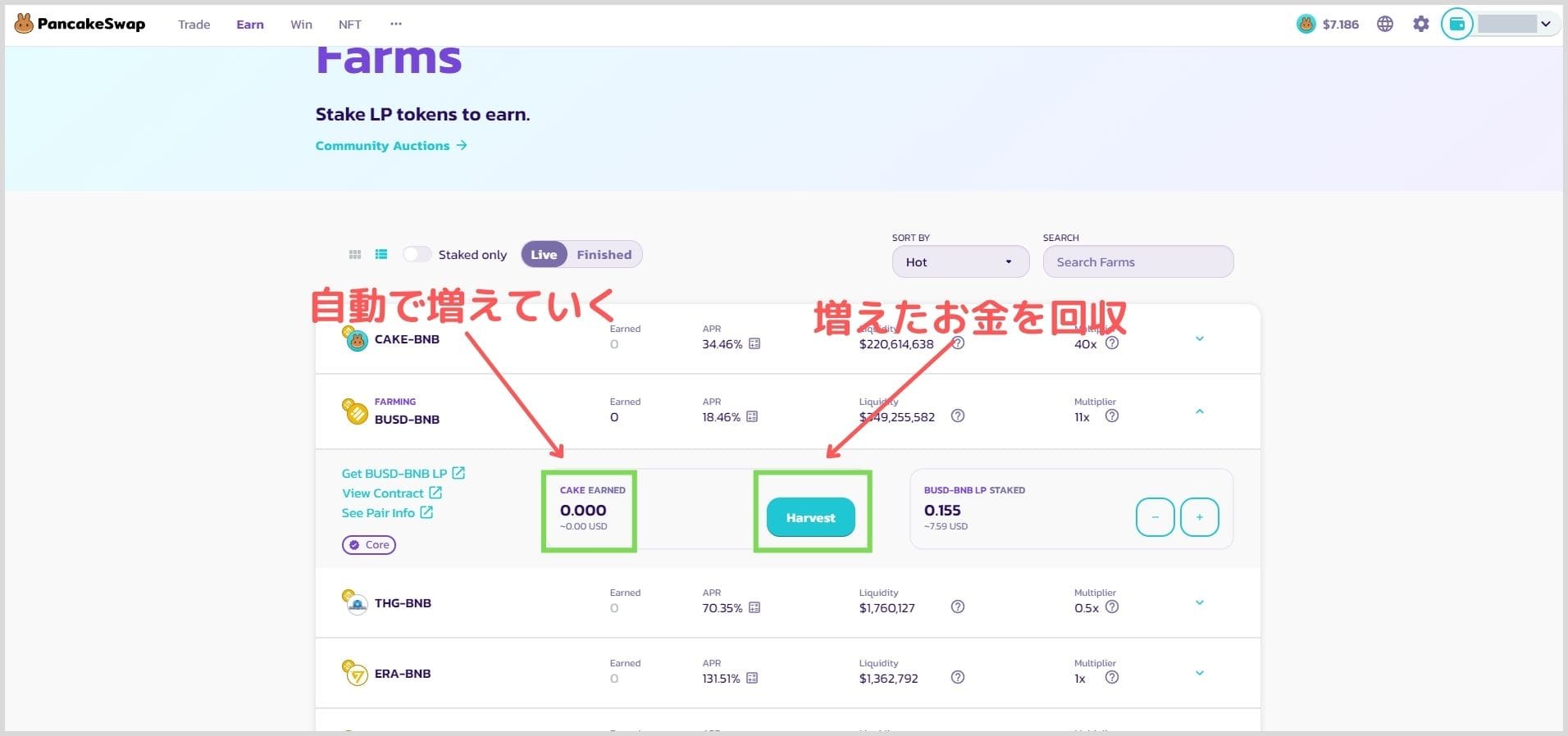Open the more options ellipsis menu
The height and width of the screenshot is (736, 1568).
[x=396, y=24]
